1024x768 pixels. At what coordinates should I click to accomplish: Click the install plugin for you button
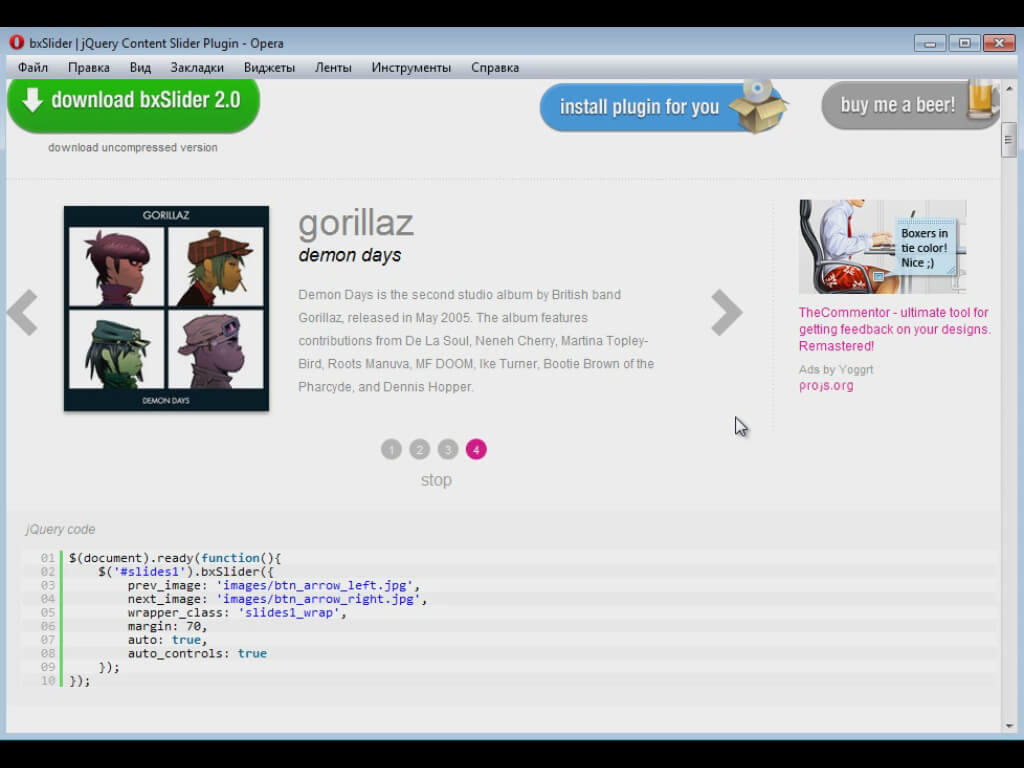(664, 107)
